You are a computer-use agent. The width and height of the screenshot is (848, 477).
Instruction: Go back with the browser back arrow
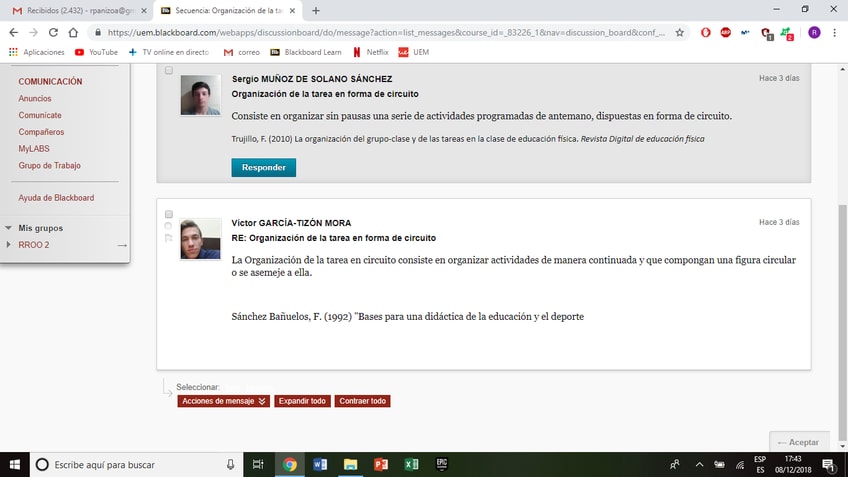point(14,32)
